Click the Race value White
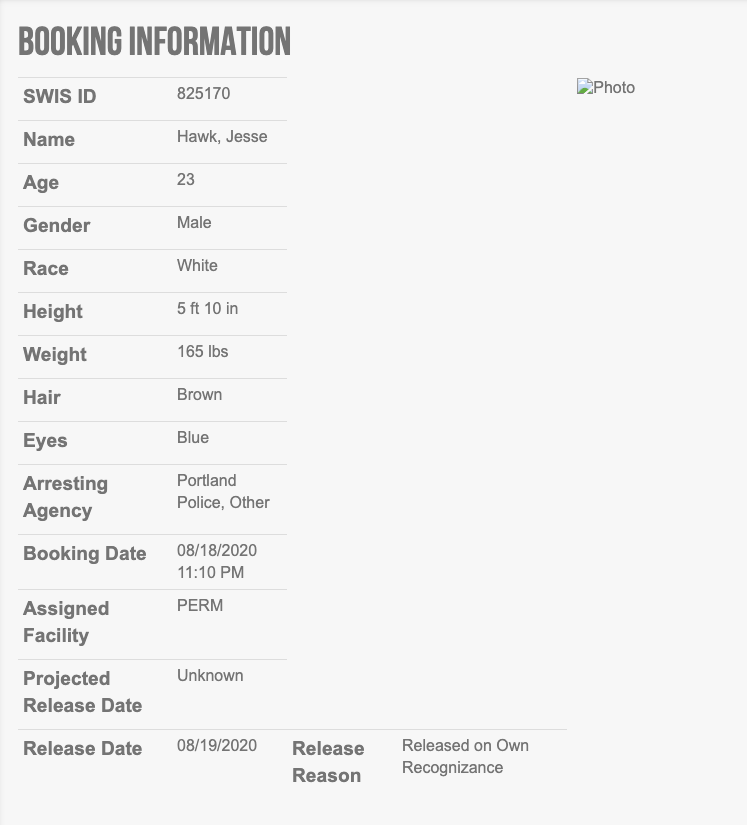This screenshot has width=747, height=825. tap(197, 266)
